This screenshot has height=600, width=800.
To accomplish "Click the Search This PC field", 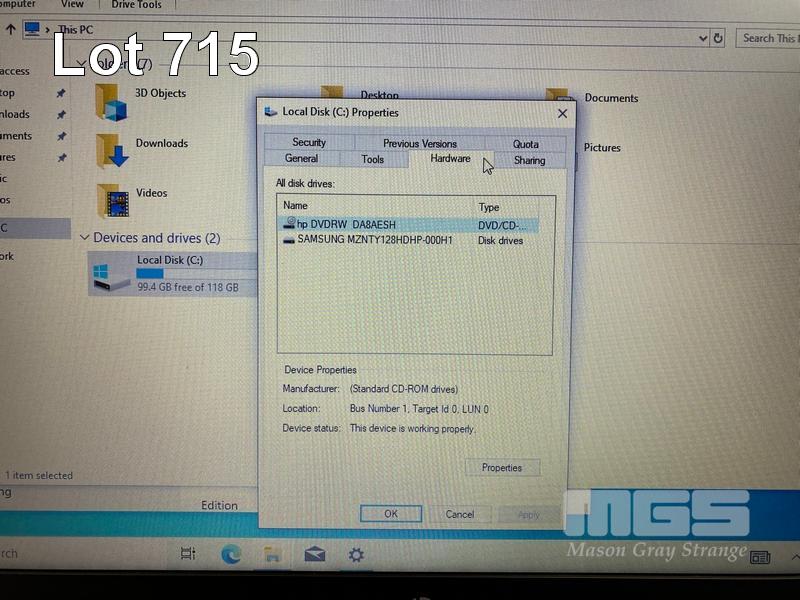I will (768, 38).
